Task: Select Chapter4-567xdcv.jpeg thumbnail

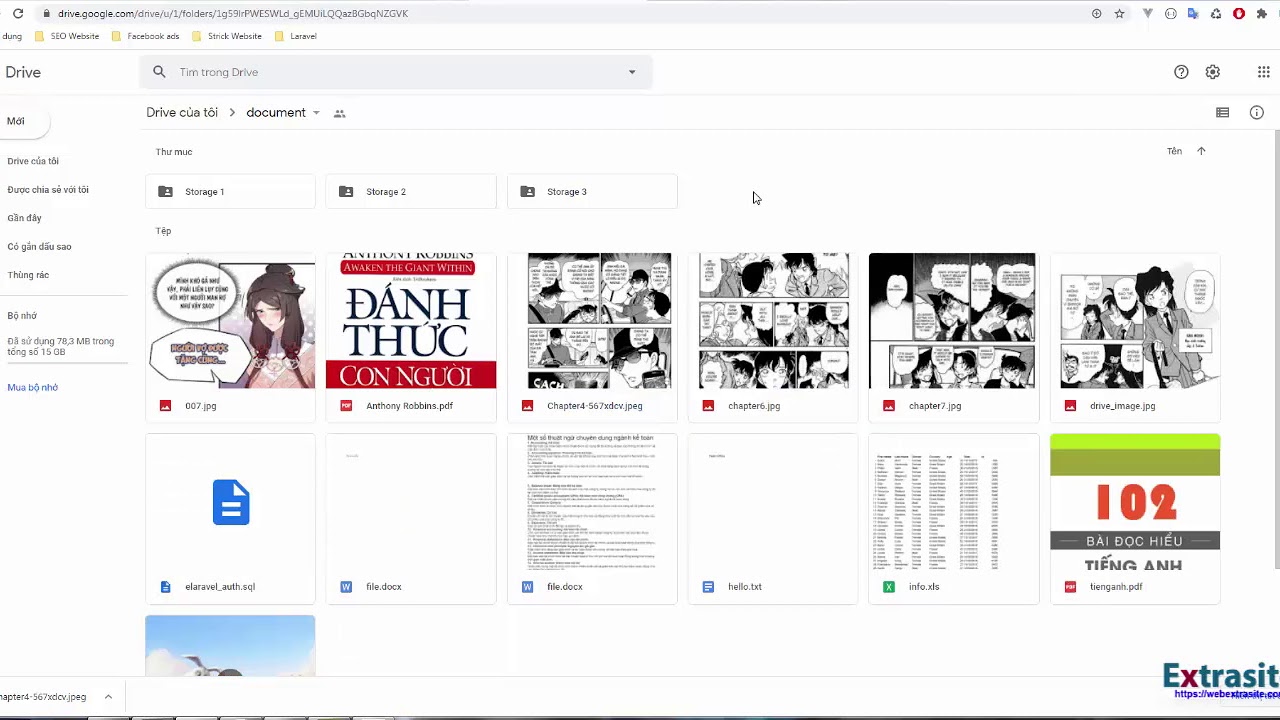Action: (592, 321)
